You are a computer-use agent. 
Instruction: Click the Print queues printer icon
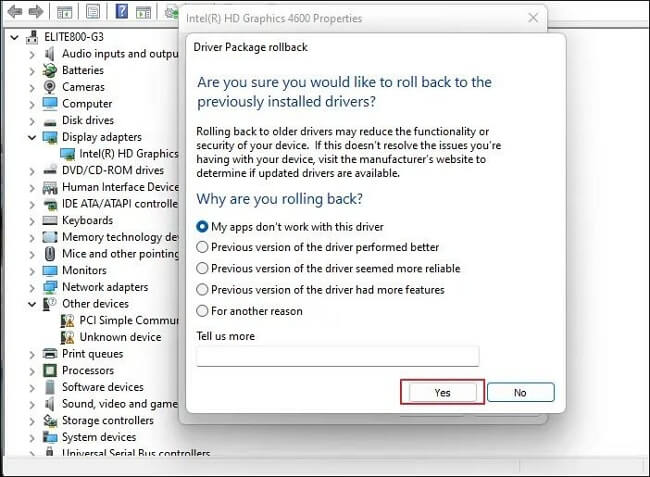(x=50, y=354)
